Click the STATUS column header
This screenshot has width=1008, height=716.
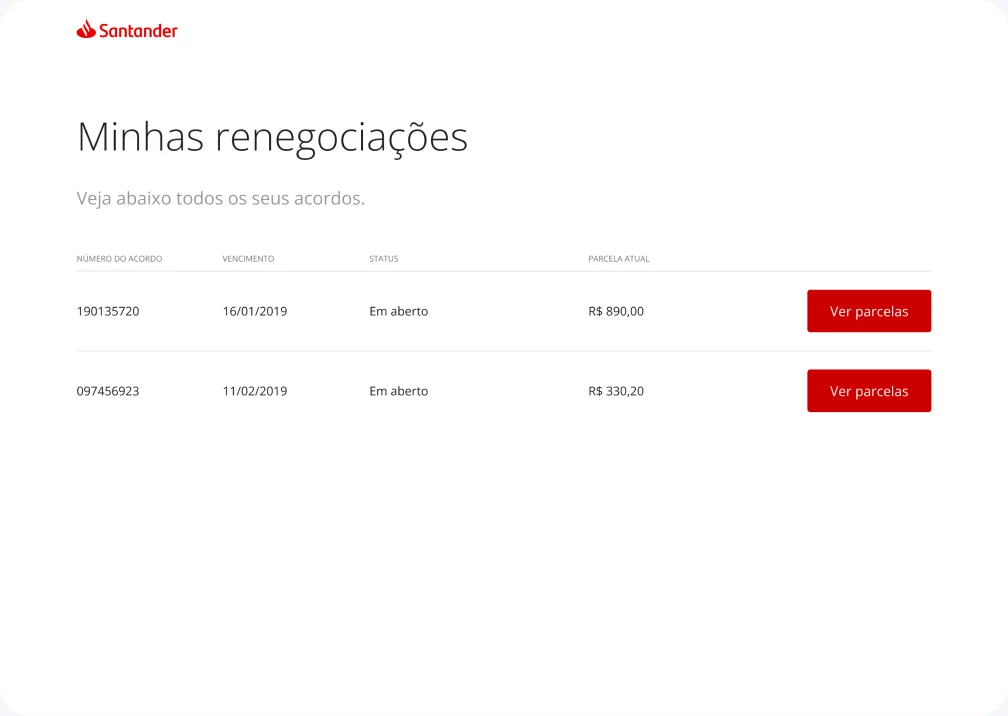click(x=384, y=258)
